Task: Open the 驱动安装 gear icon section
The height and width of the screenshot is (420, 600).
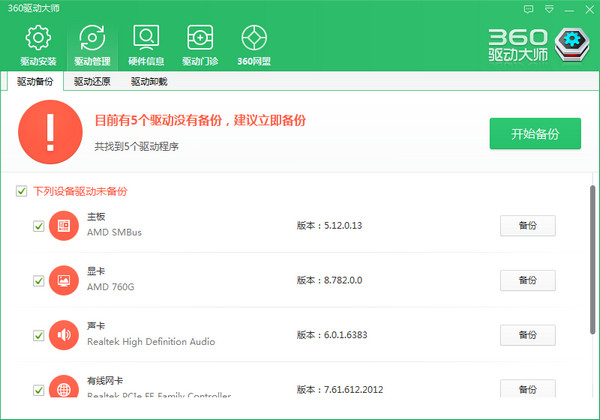Action: click(38, 45)
